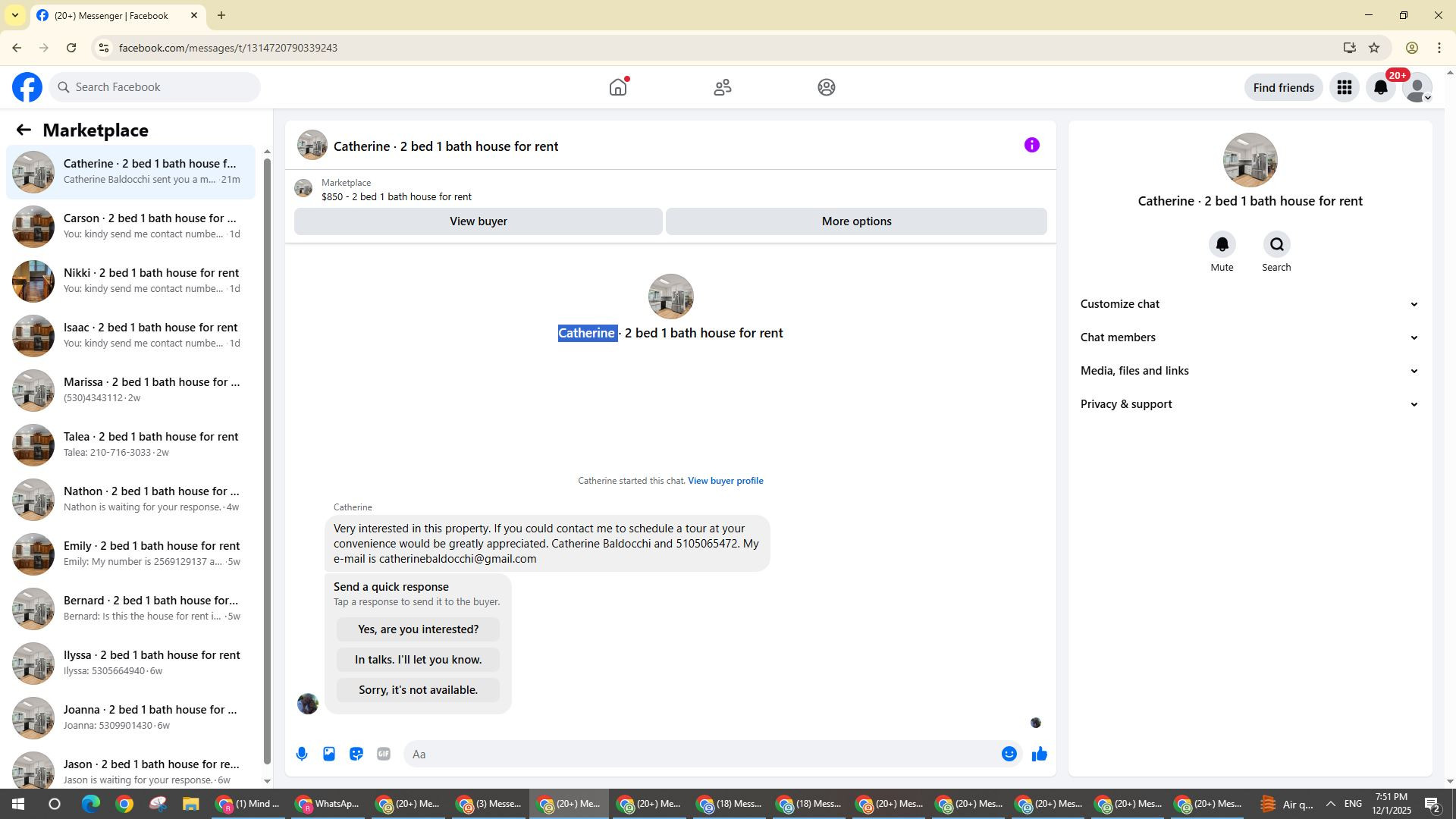This screenshot has height=819, width=1456.
Task: Open View buyer profile link
Action: 725,481
